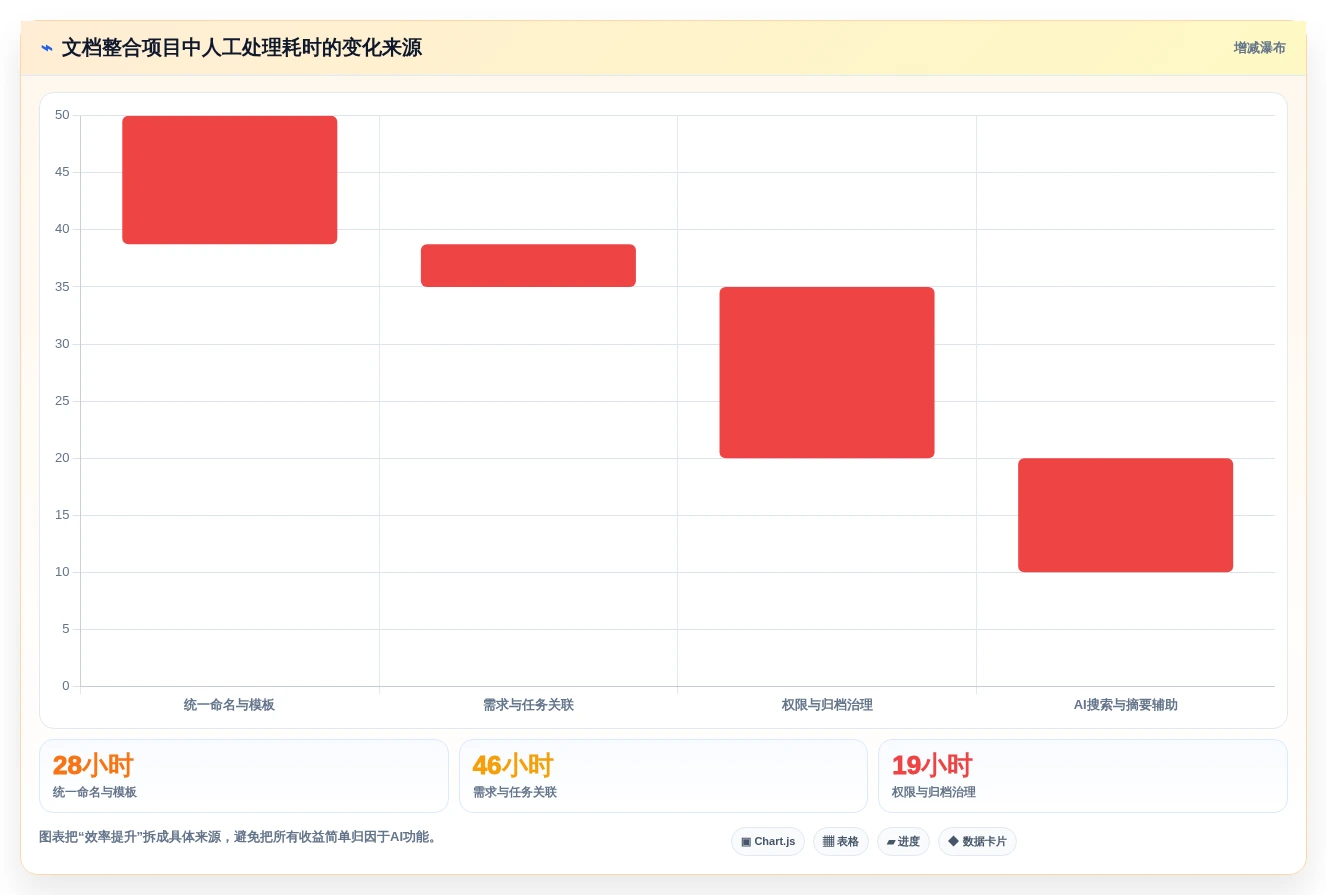Click the 进度 tag chip
This screenshot has width=1327, height=895.
[x=903, y=842]
